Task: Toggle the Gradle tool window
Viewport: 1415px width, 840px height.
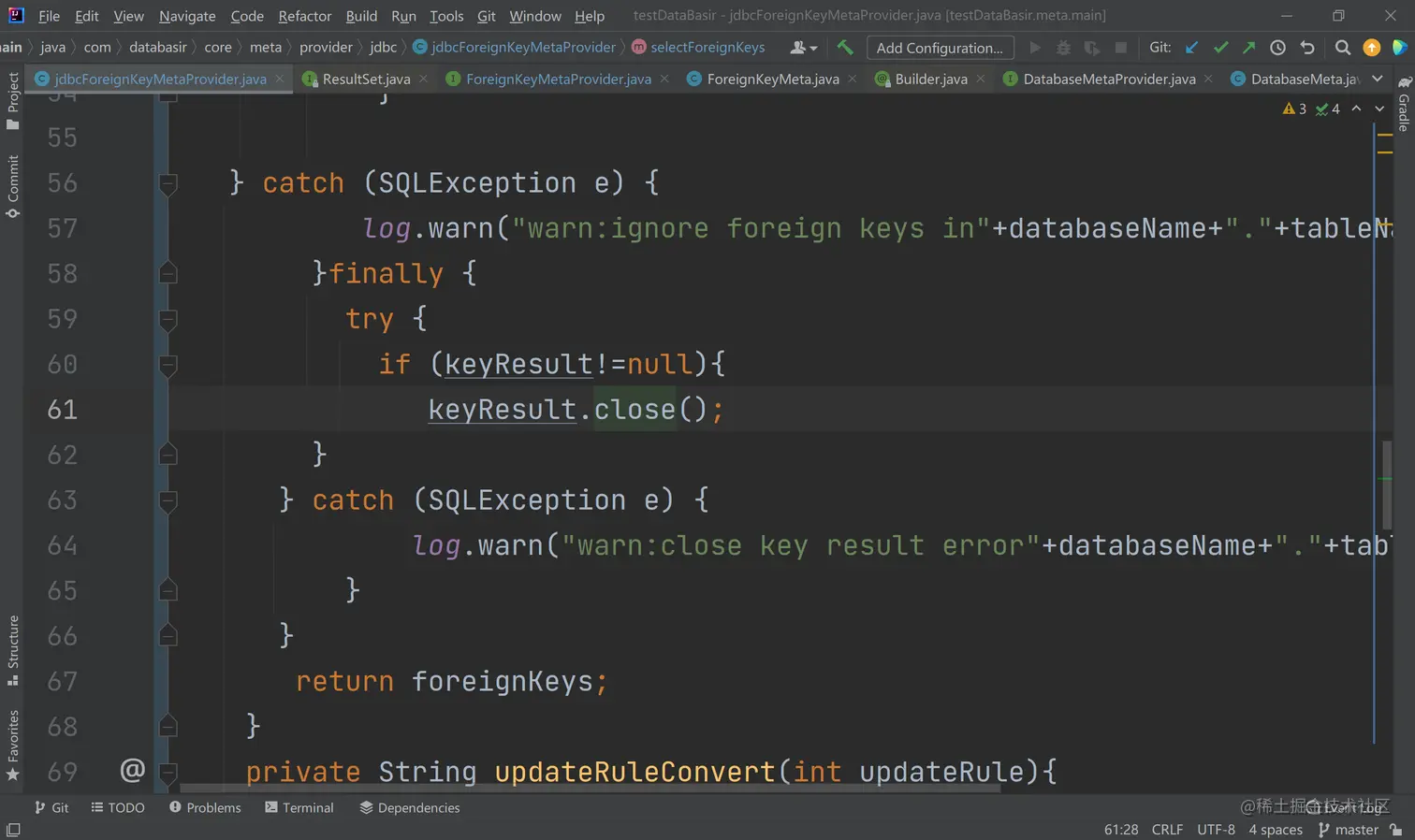Action: click(1404, 104)
